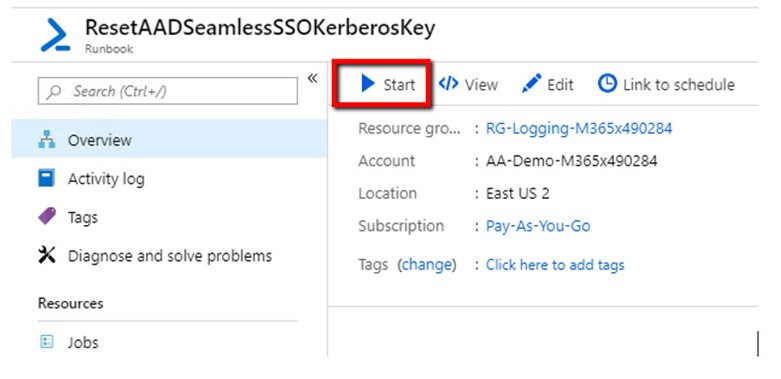Click the View toolbar button label

[x=481, y=85]
